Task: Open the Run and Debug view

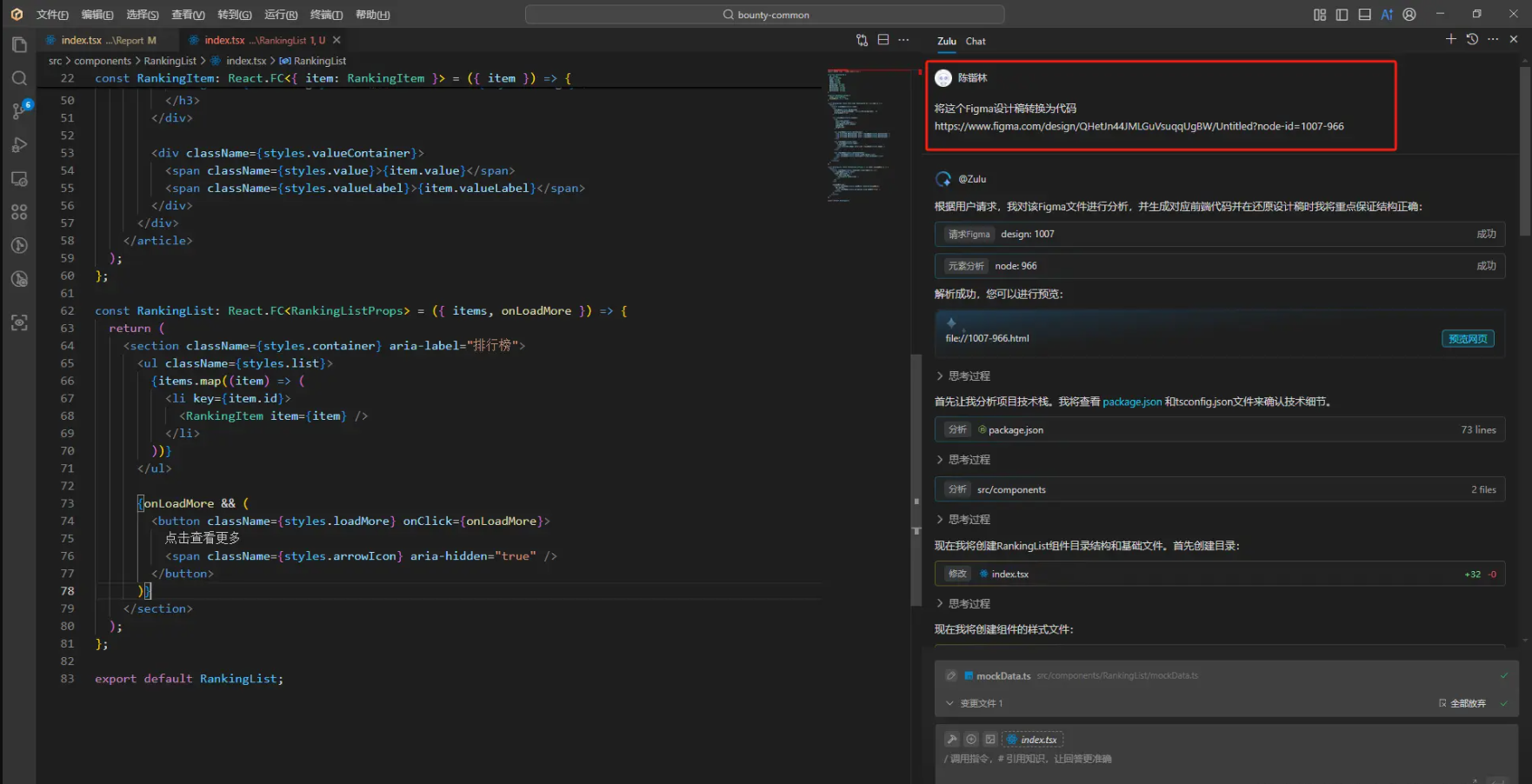Action: 19,145
